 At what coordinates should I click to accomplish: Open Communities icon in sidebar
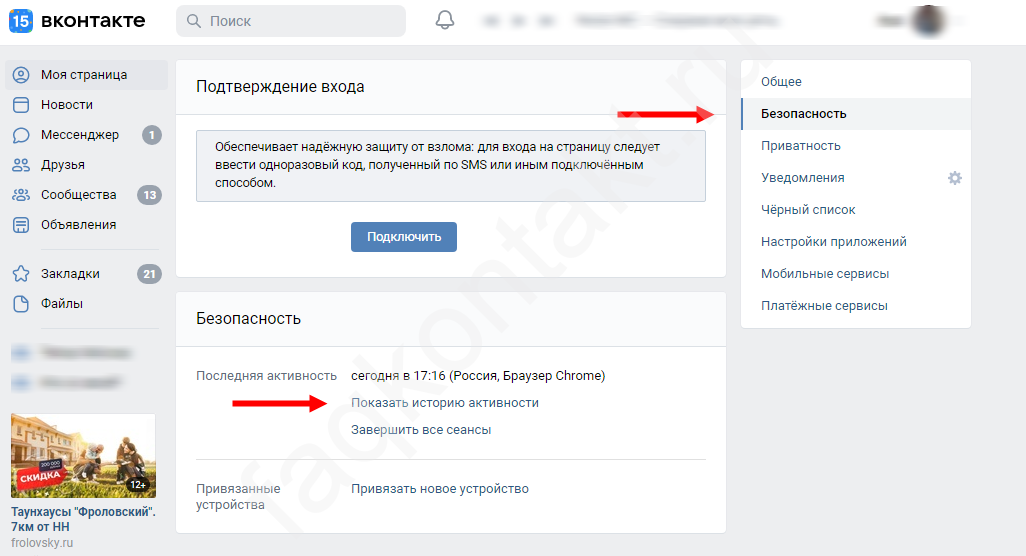point(21,195)
